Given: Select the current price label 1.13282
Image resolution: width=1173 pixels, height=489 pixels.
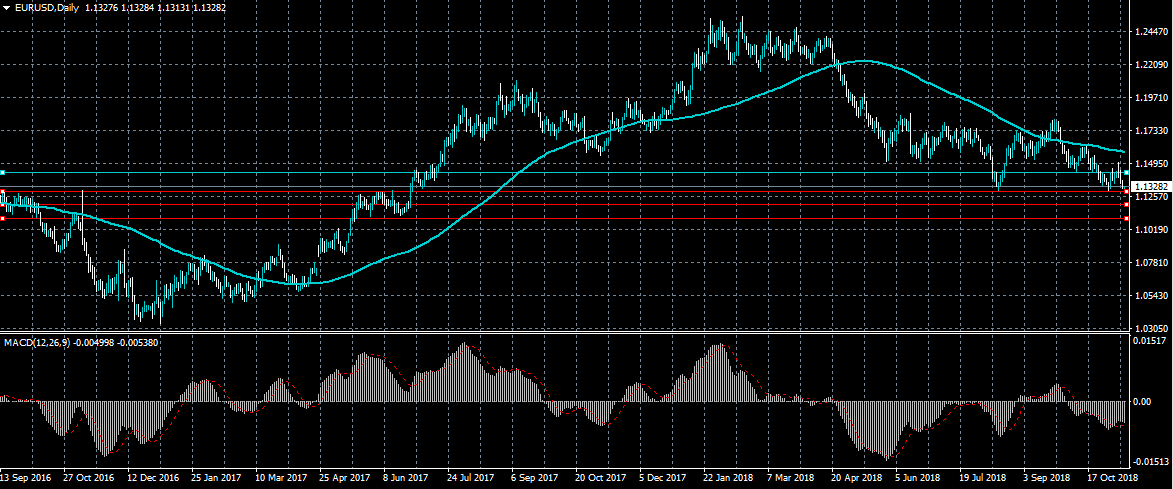Looking at the screenshot, I should pyautogui.click(x=1151, y=185).
